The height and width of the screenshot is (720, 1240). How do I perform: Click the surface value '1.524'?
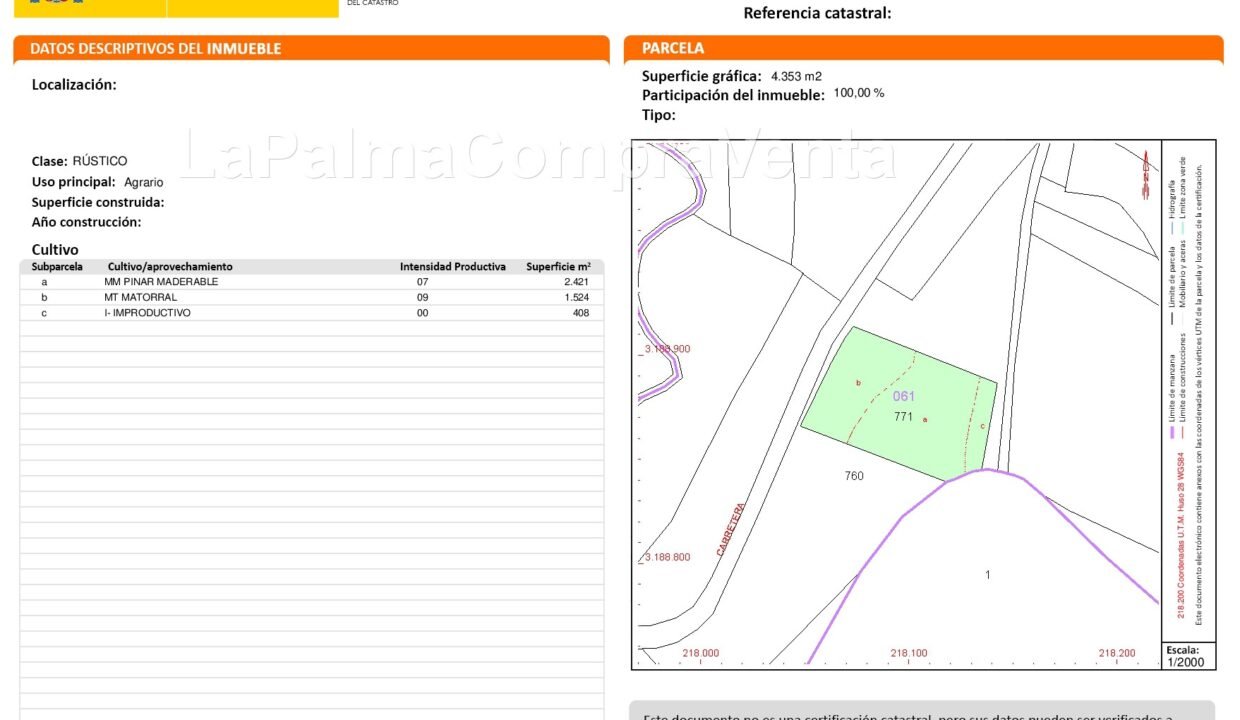pyautogui.click(x=577, y=297)
